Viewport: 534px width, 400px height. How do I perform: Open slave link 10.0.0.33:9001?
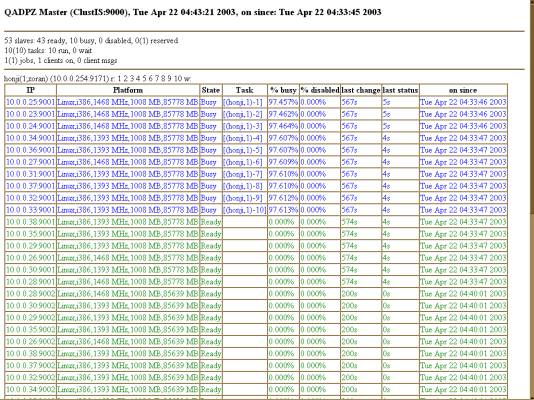pyautogui.click(x=30, y=210)
